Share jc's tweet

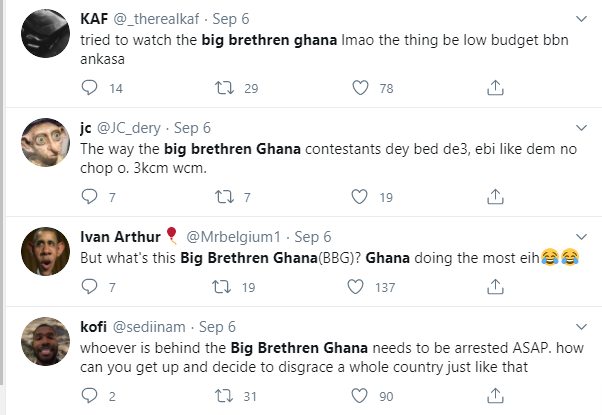click(x=494, y=197)
